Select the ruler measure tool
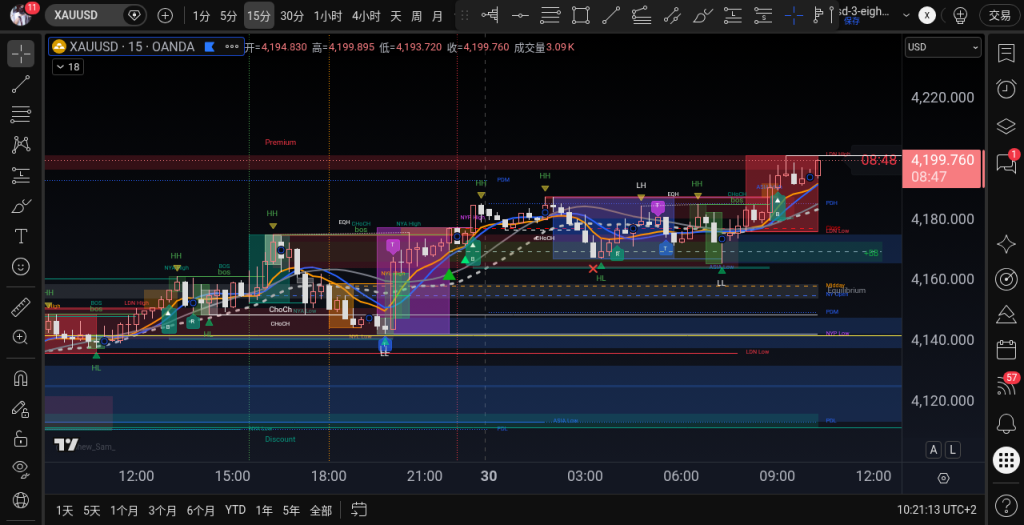1024x525 pixels. (20, 306)
